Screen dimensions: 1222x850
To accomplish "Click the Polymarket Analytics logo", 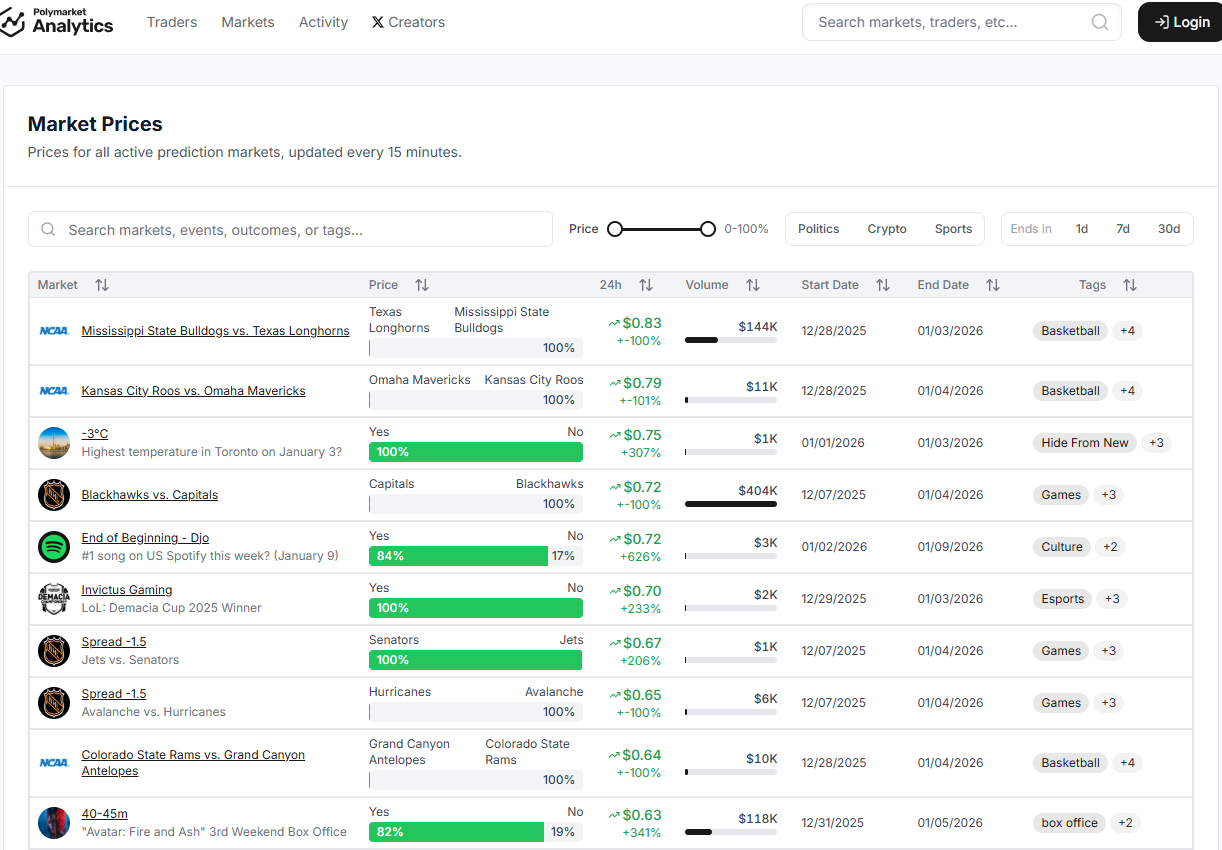I will coord(57,21).
